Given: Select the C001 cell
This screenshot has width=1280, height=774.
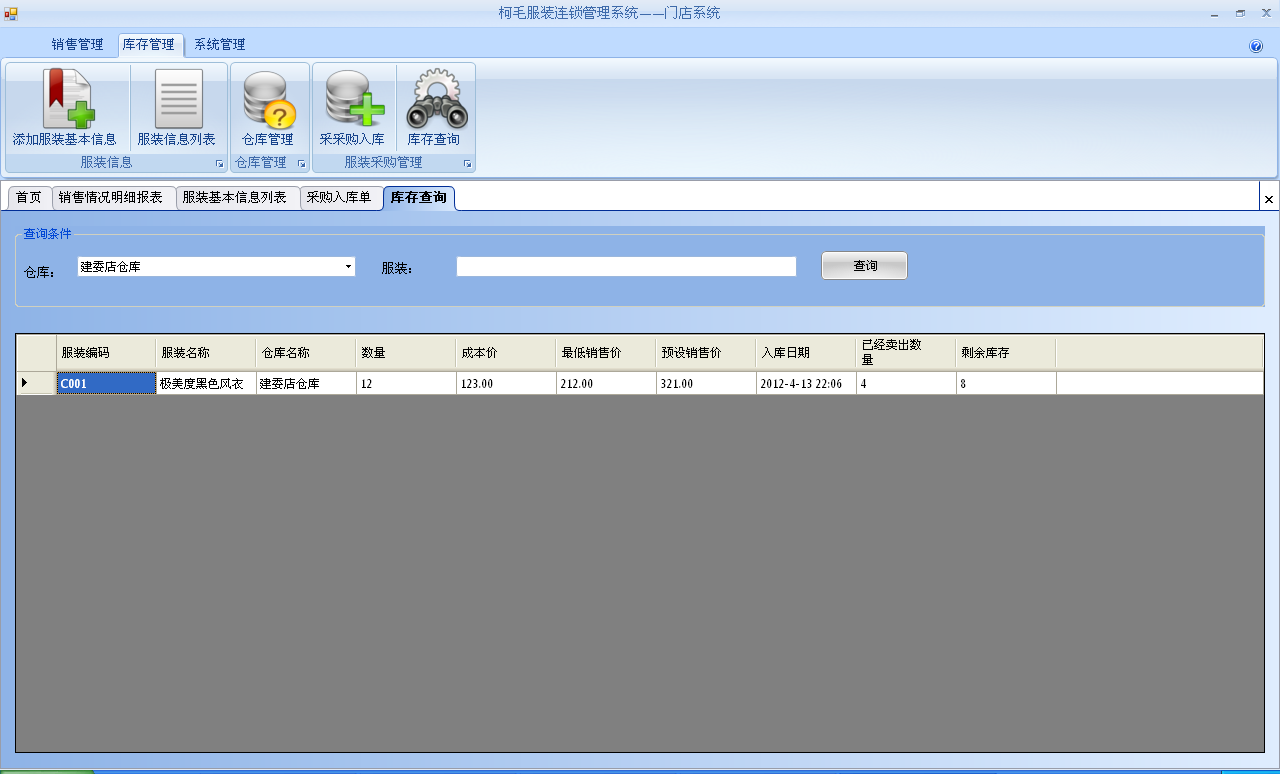Looking at the screenshot, I should click(x=106, y=383).
